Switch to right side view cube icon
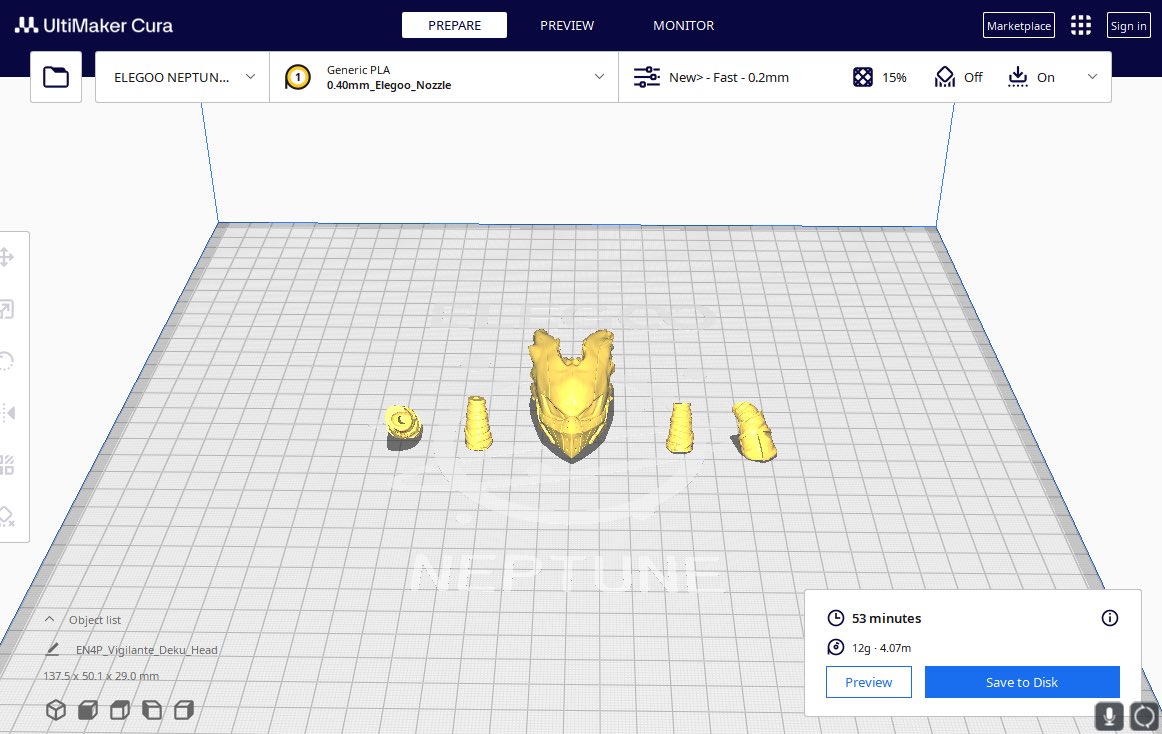 (x=183, y=710)
